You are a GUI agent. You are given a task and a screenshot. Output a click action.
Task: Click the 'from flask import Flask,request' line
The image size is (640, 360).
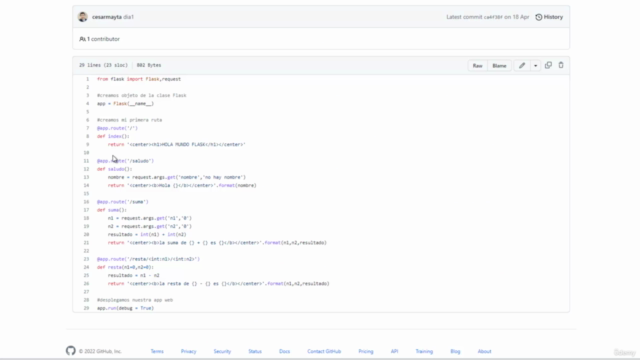coord(139,79)
